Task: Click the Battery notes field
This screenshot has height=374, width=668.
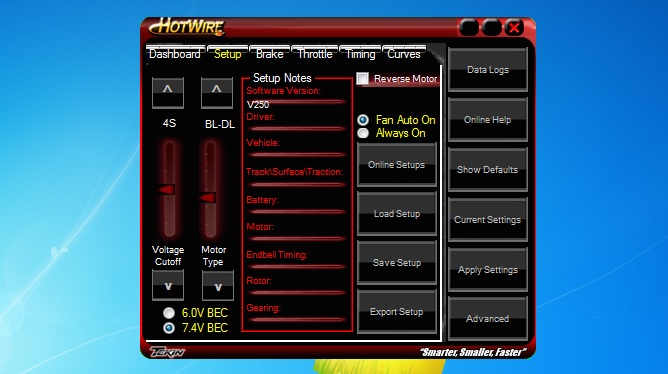Action: [297, 211]
